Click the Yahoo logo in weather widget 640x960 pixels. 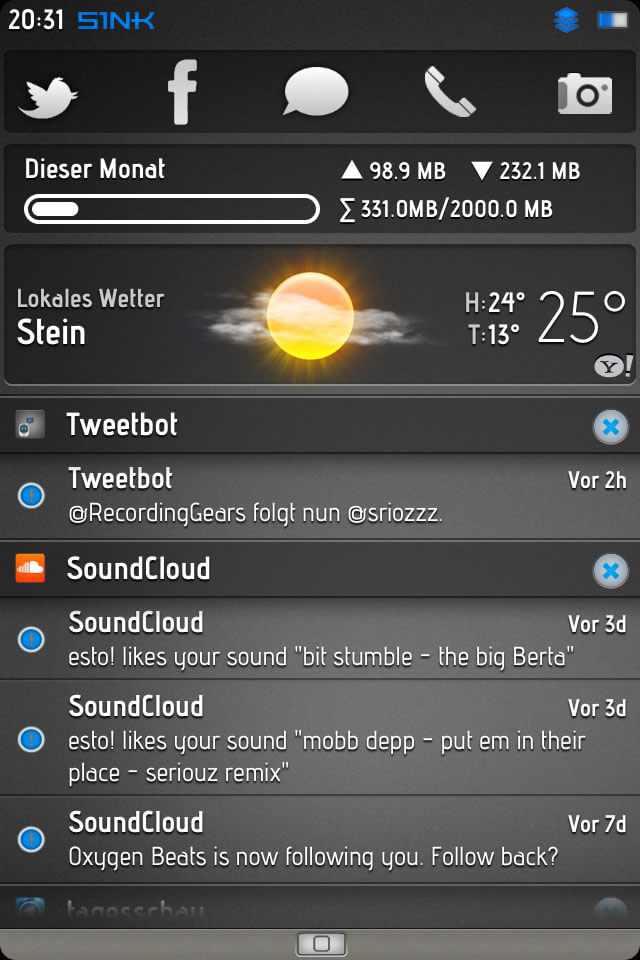coord(613,366)
